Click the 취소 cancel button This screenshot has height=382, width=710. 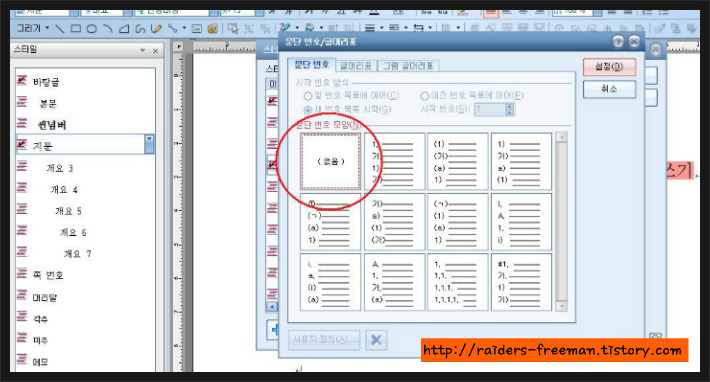point(609,89)
